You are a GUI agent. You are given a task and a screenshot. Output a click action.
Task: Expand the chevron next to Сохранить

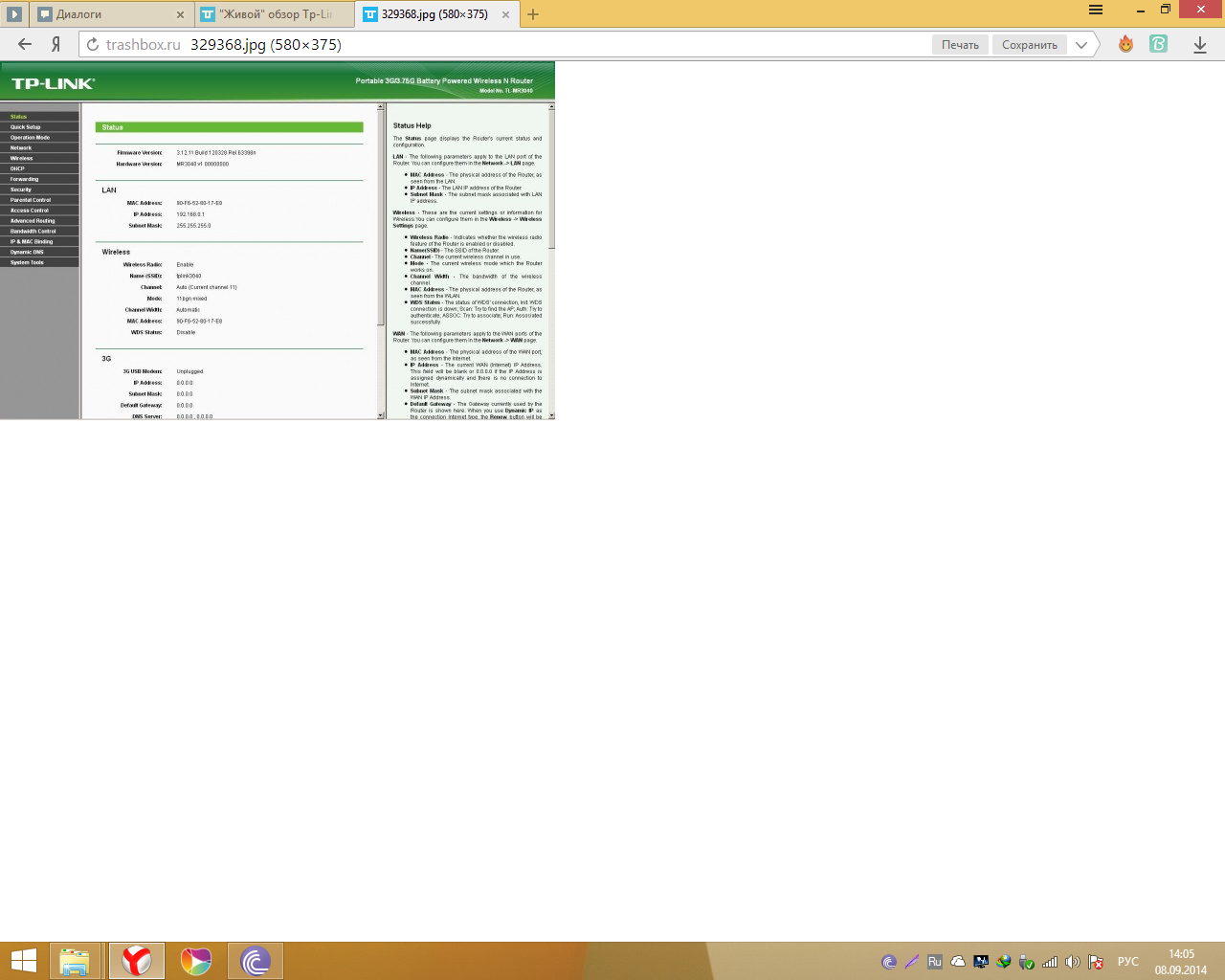coord(1081,44)
